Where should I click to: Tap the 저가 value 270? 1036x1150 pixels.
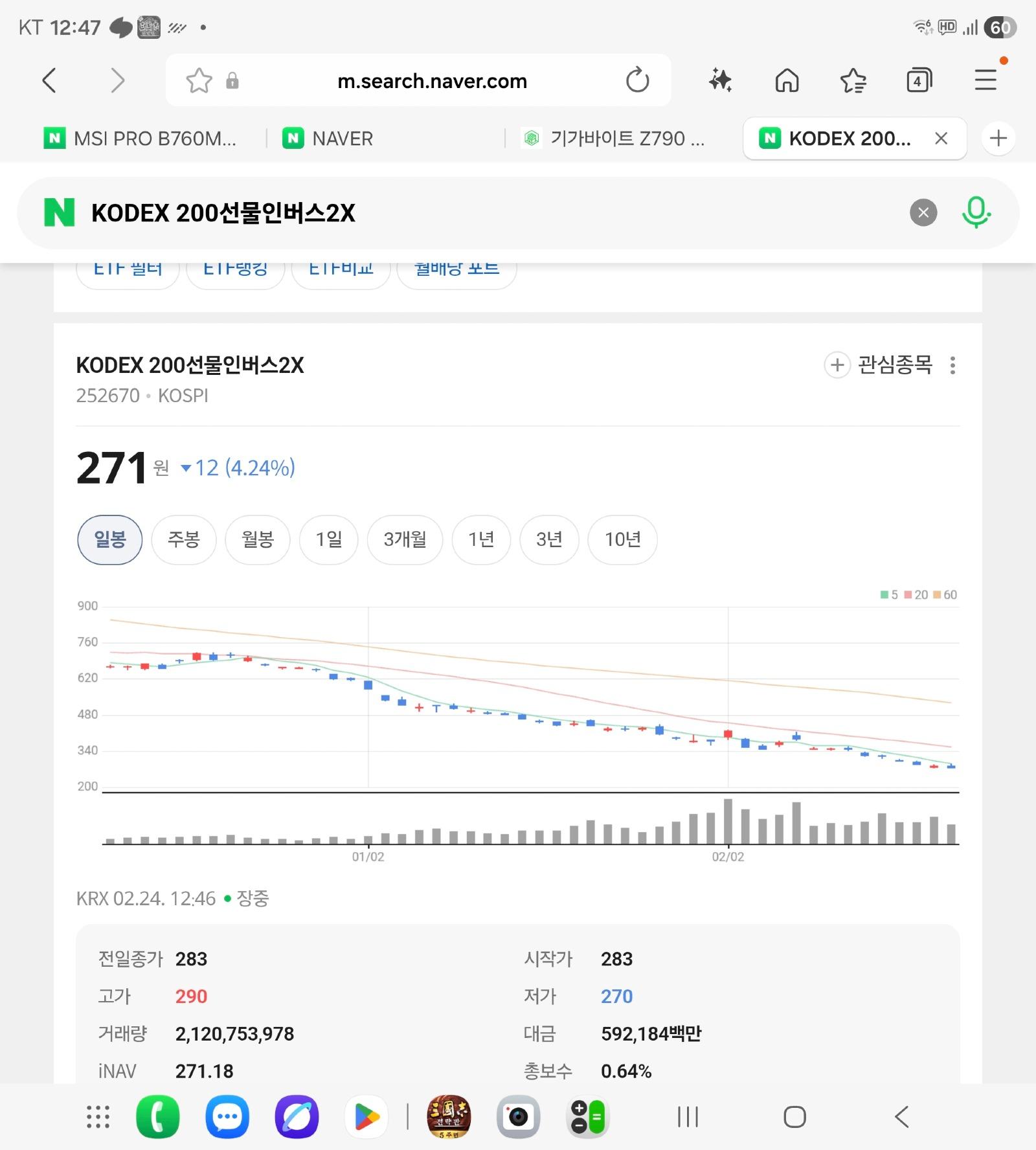pos(616,996)
